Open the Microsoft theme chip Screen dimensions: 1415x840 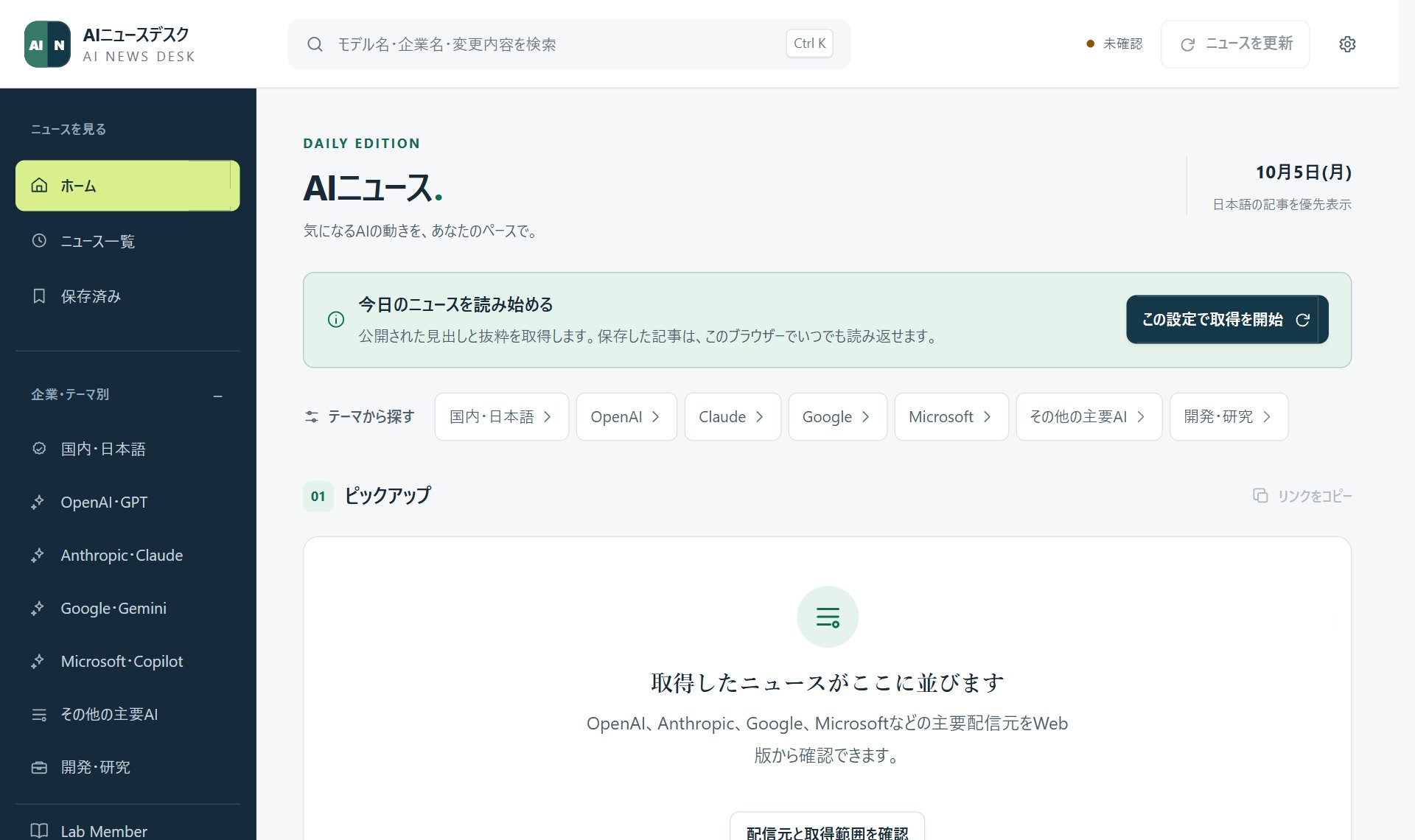click(951, 416)
